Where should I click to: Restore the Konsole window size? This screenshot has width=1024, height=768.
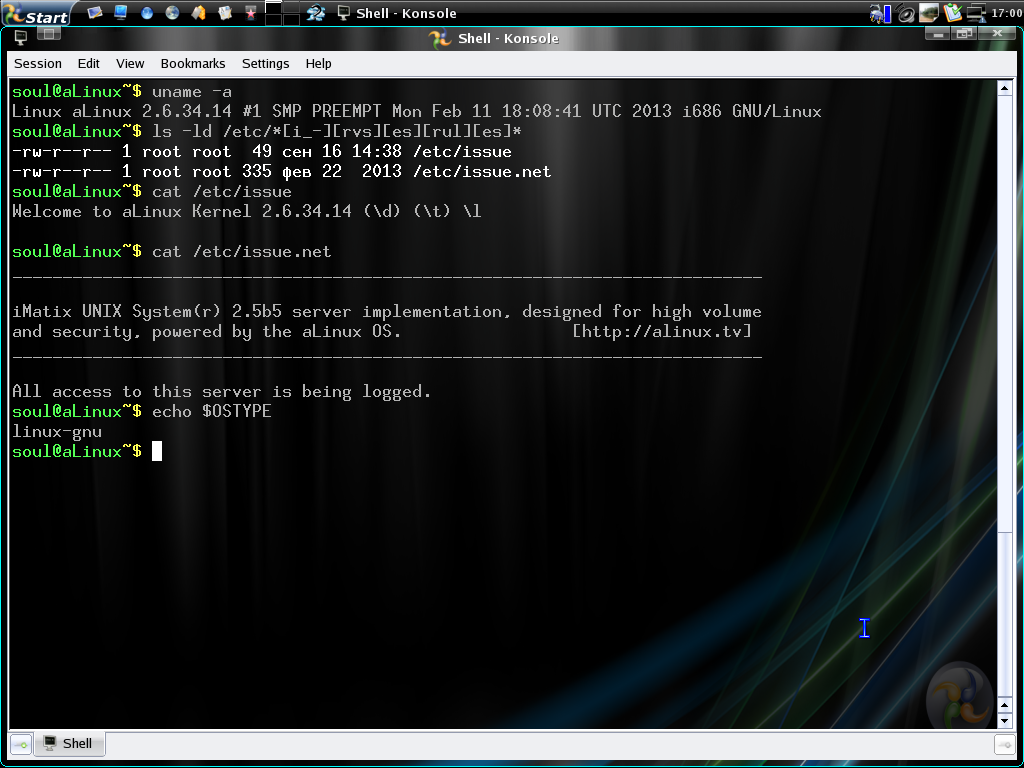click(965, 34)
